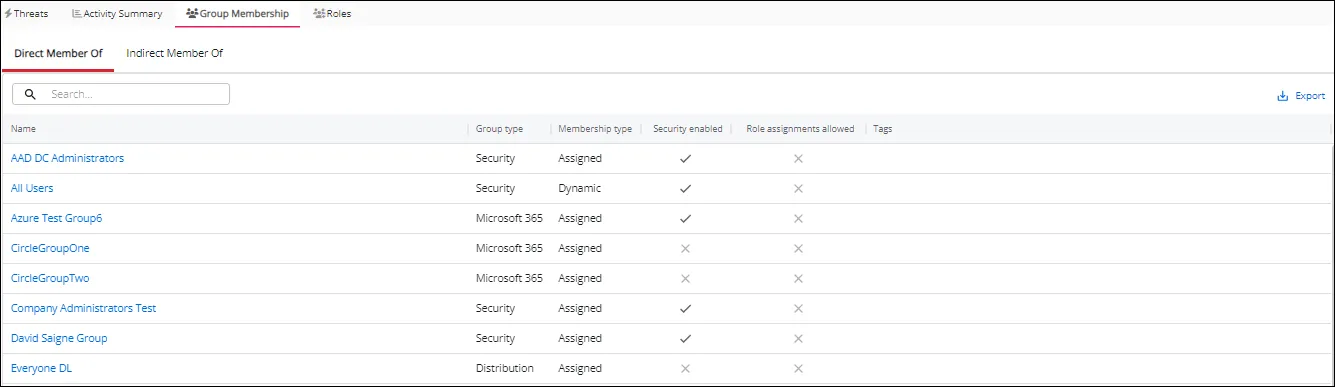The width and height of the screenshot is (1335, 387).
Task: Click Assigned membership for CircleGroupOne
Action: point(580,248)
